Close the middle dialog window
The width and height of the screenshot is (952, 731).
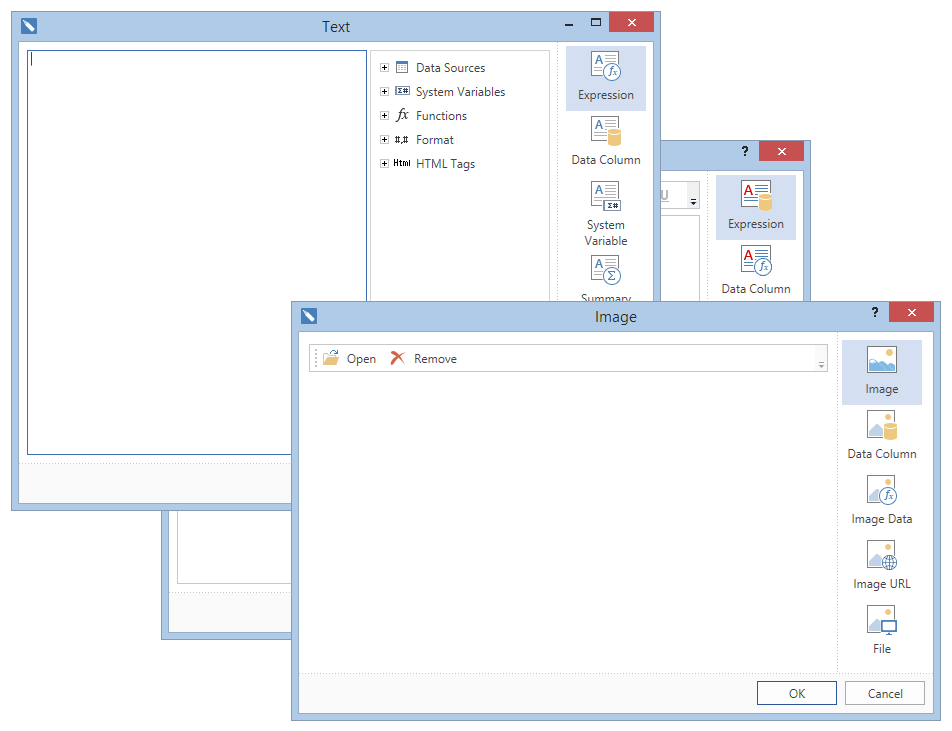pyautogui.click(x=781, y=151)
